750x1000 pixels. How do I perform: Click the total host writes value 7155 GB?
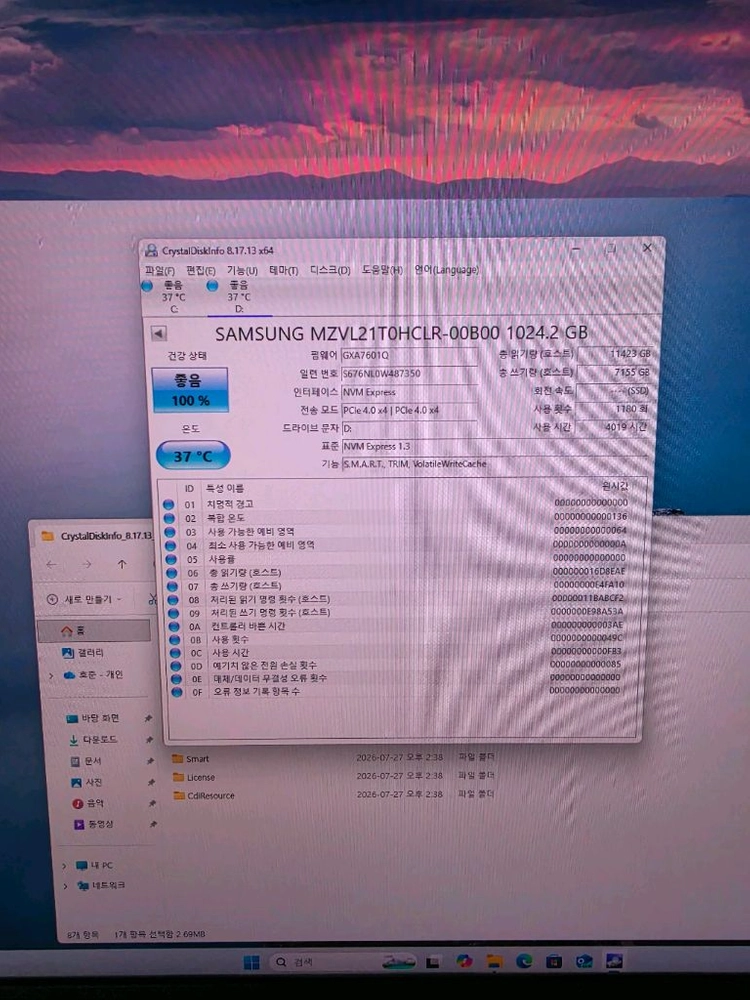pyautogui.click(x=614, y=372)
